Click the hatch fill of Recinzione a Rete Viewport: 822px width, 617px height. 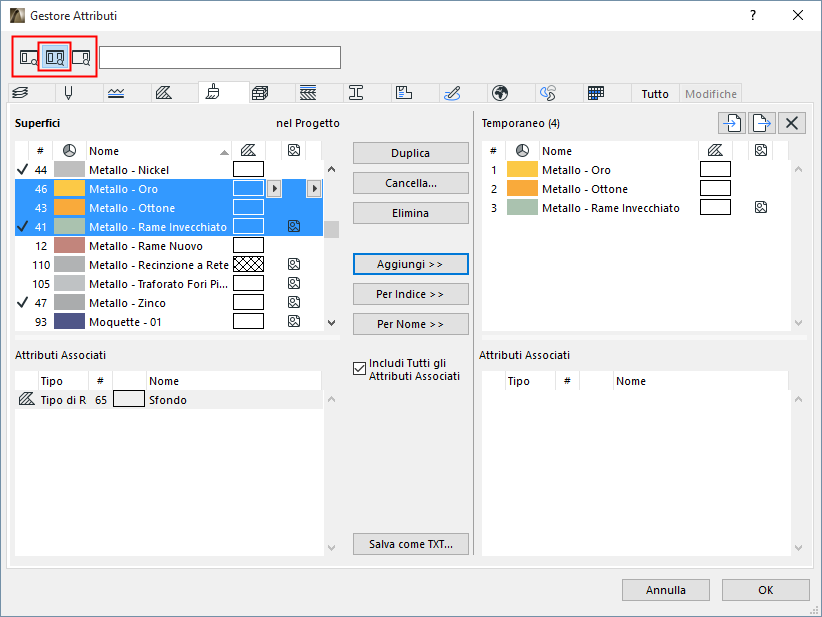tap(248, 264)
